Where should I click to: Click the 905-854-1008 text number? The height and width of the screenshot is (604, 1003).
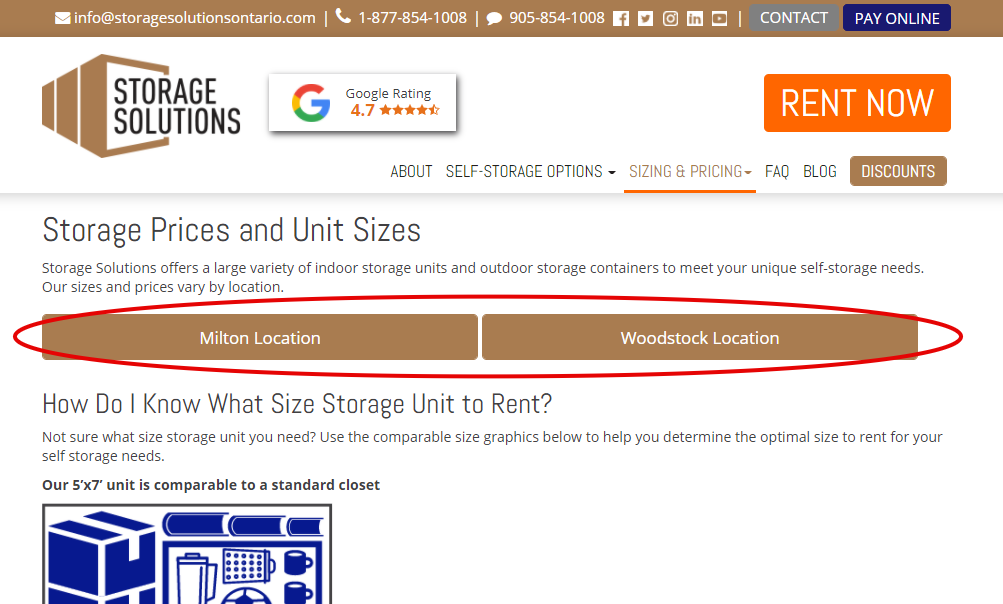557,18
